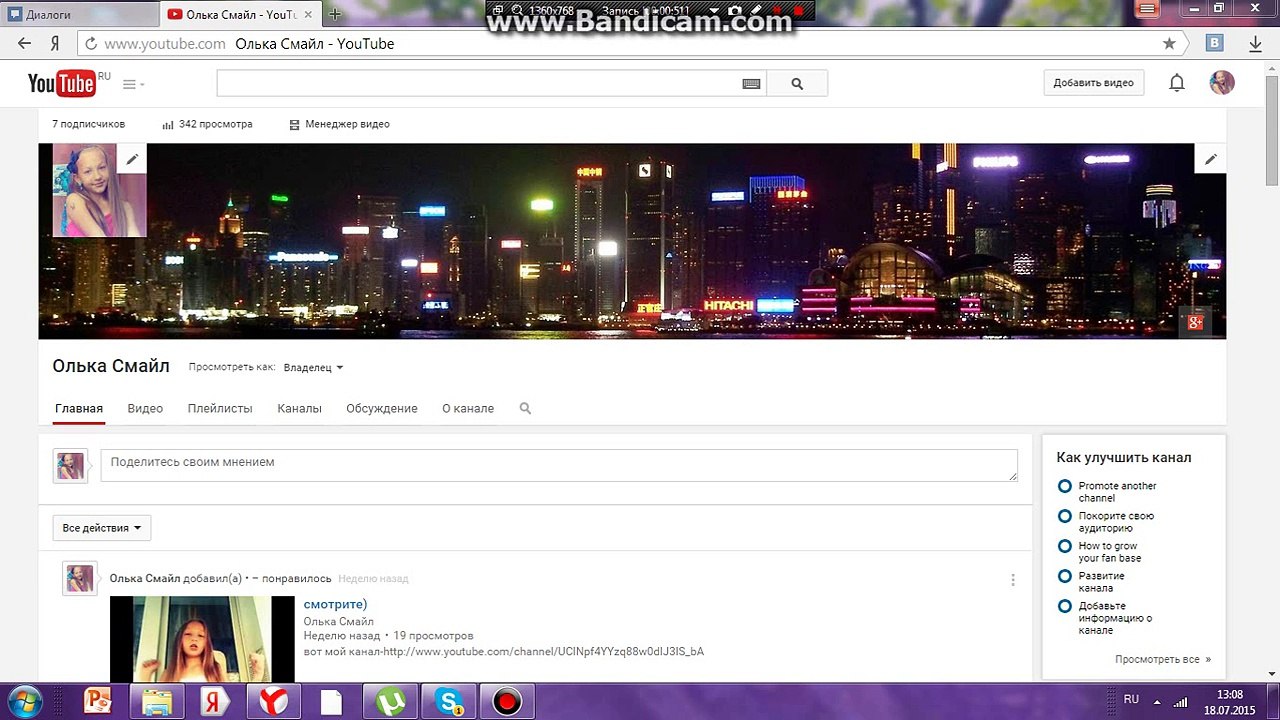The height and width of the screenshot is (720, 1280).
Task: Open uTorrent from the taskbar
Action: (389, 702)
